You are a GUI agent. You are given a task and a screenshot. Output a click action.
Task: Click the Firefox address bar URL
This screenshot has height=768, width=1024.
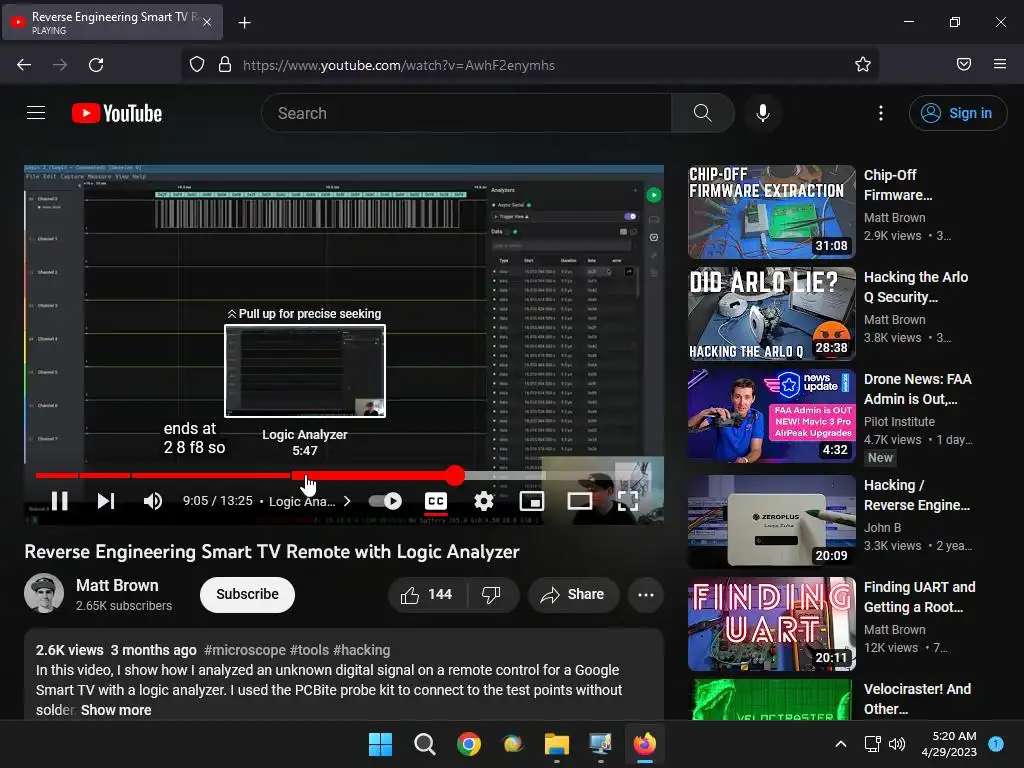398,65
